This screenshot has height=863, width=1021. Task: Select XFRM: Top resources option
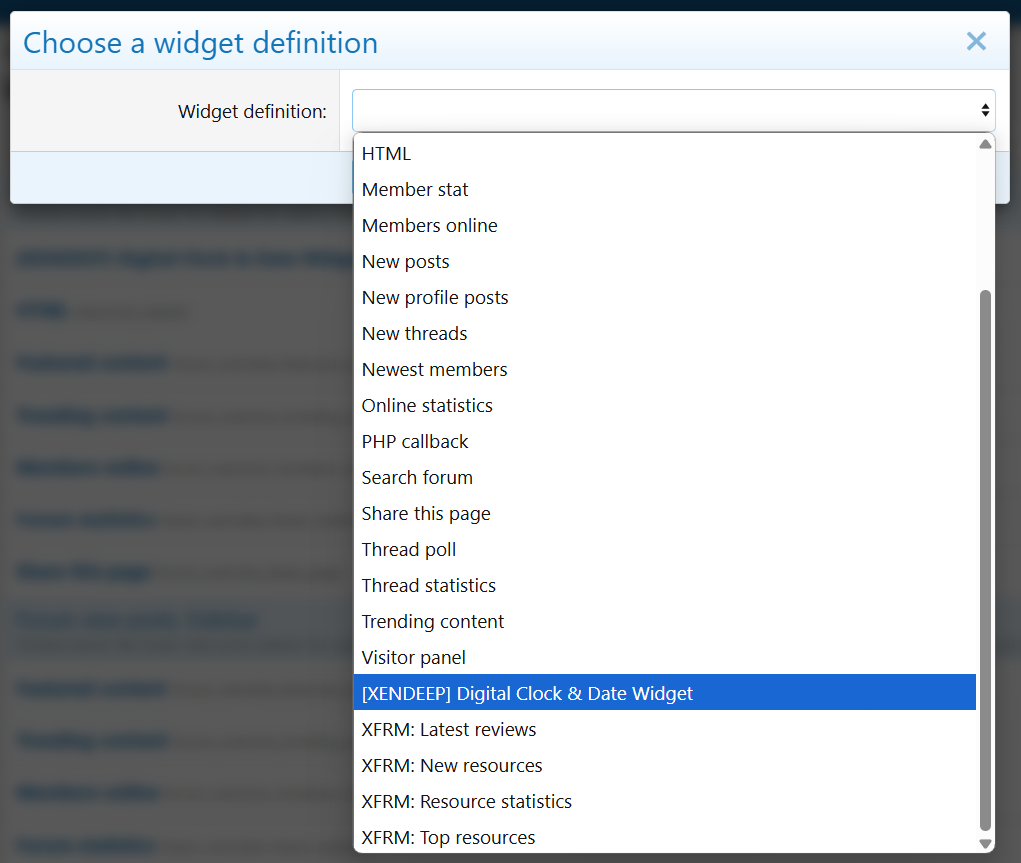[448, 838]
